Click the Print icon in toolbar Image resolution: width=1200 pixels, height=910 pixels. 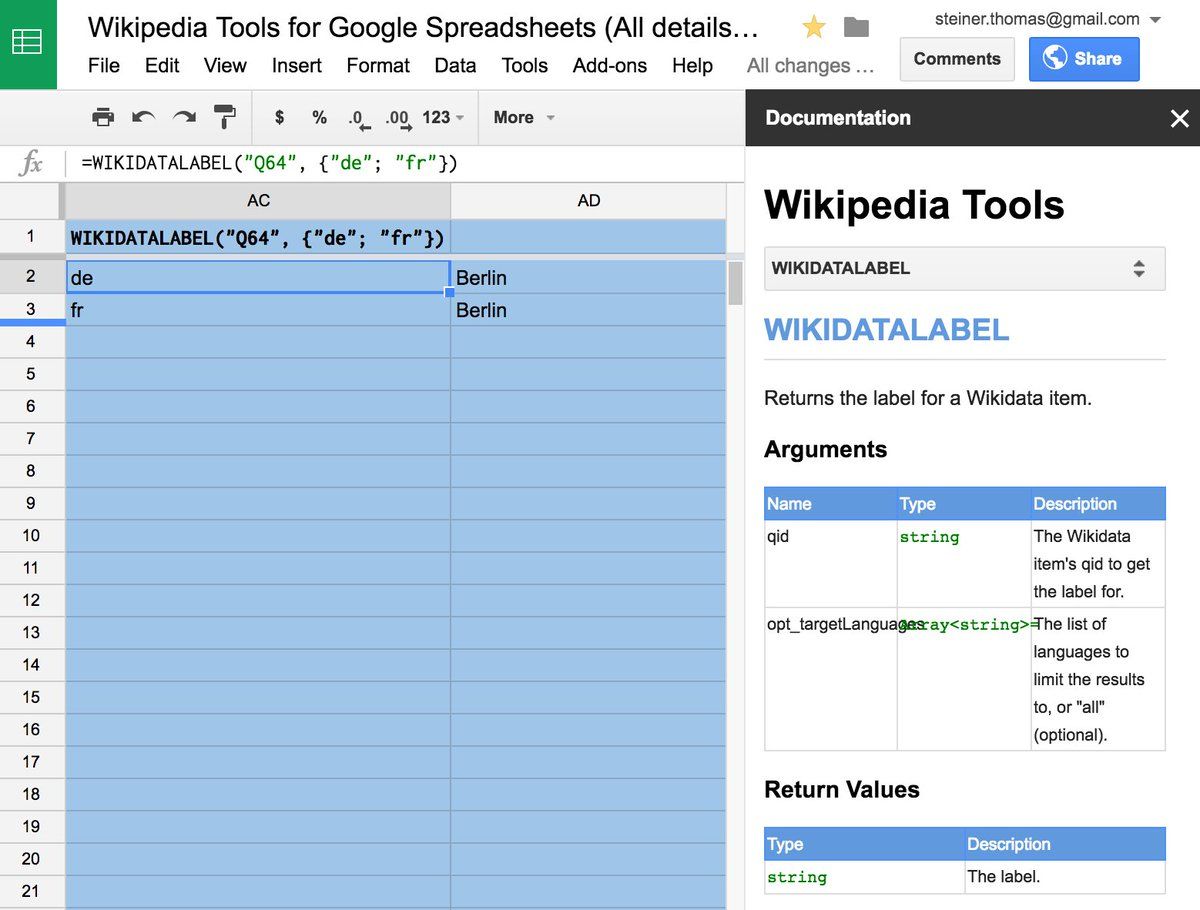pos(103,117)
